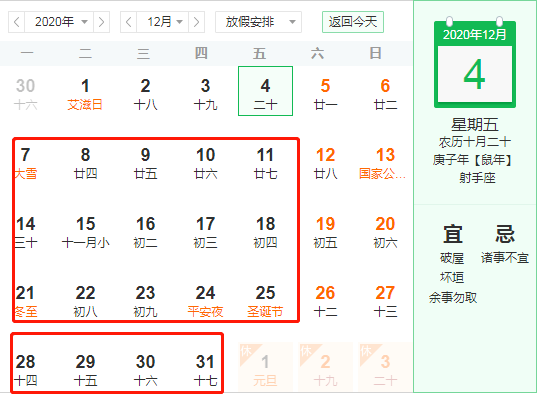The image size is (539, 394).
Task: Select December 21 冬至 date
Action: click(25, 302)
